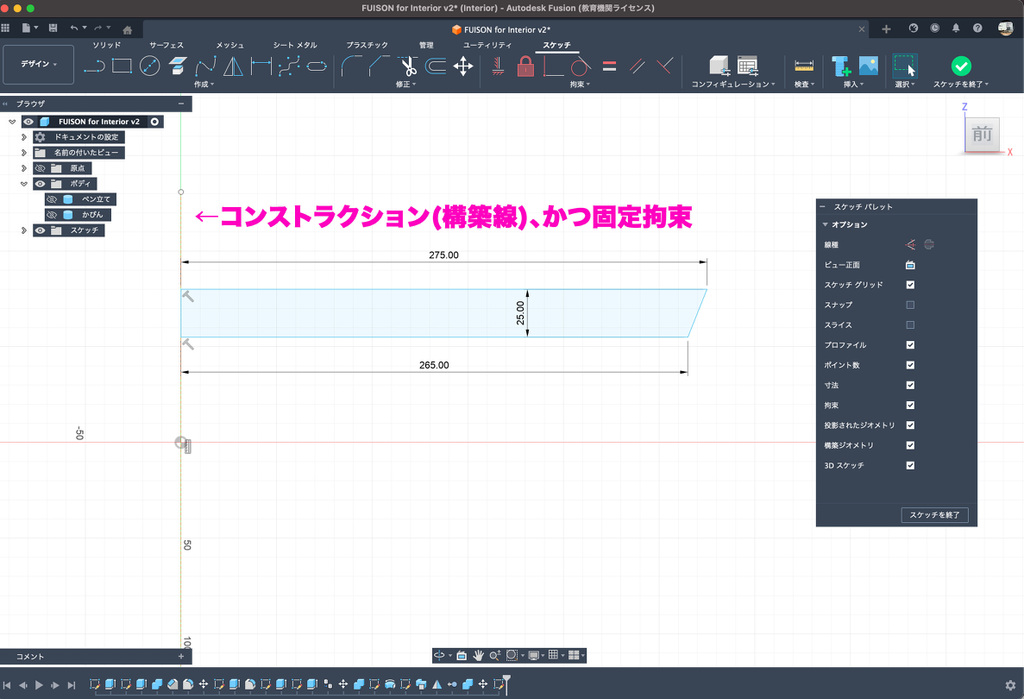The image size is (1024, 699).
Task: Toggle the スケッチ グリッド checkbox
Action: pyautogui.click(x=910, y=285)
